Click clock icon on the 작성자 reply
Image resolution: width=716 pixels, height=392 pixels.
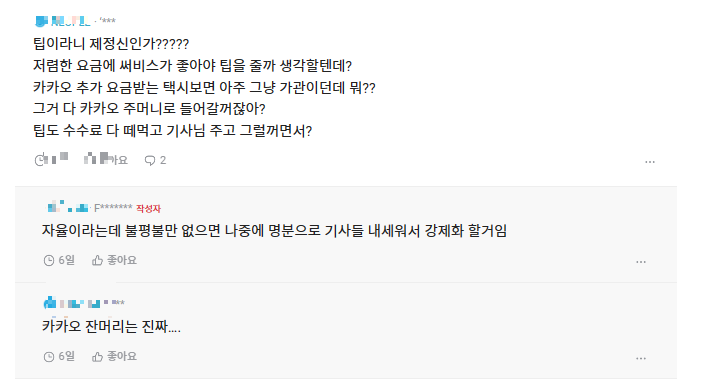click(x=49, y=260)
